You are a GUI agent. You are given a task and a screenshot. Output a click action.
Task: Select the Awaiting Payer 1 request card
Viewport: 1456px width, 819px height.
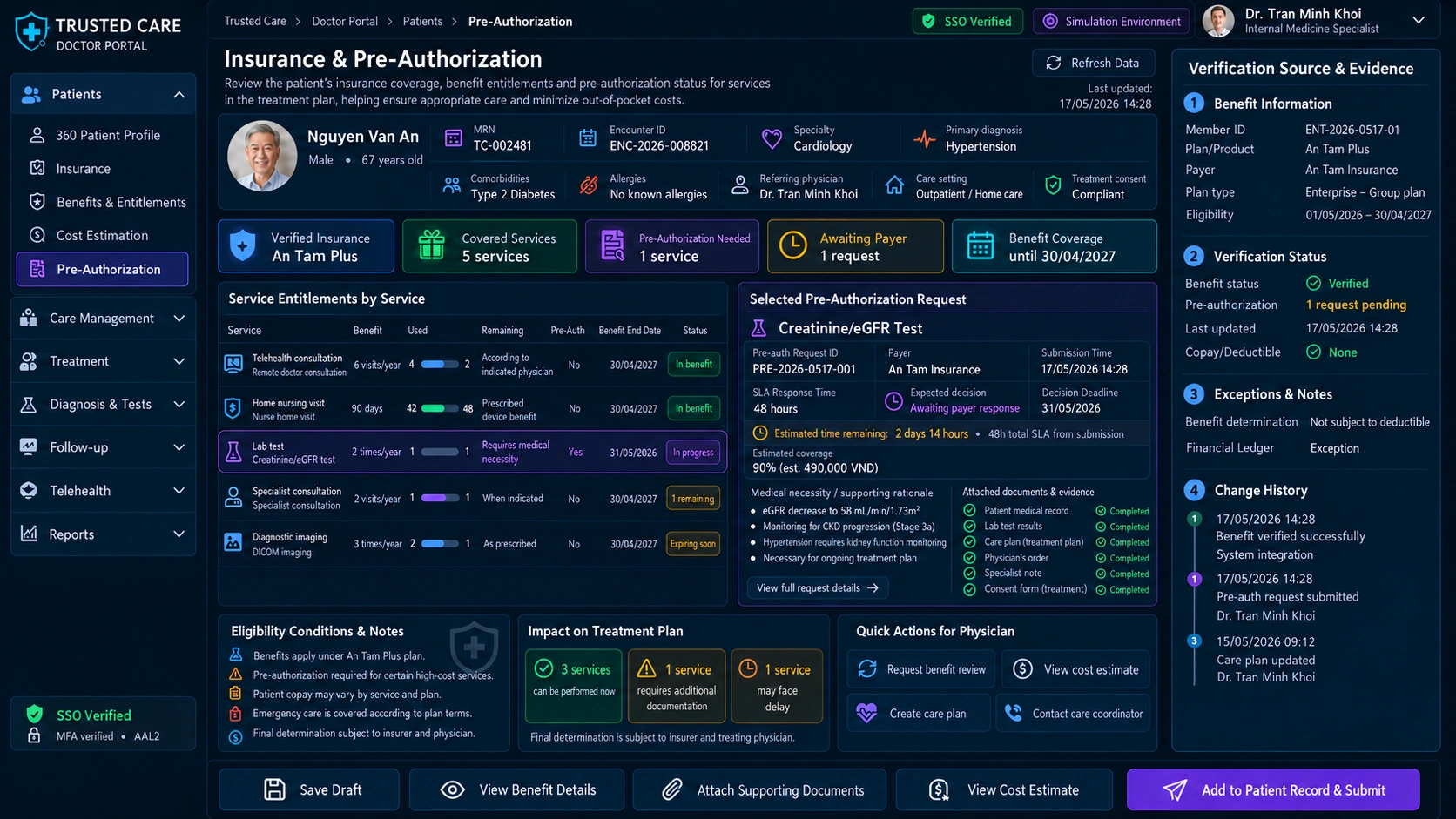855,246
